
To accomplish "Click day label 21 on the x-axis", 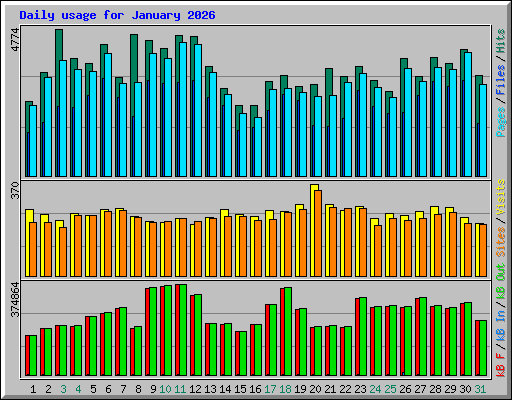I will coord(330,389).
